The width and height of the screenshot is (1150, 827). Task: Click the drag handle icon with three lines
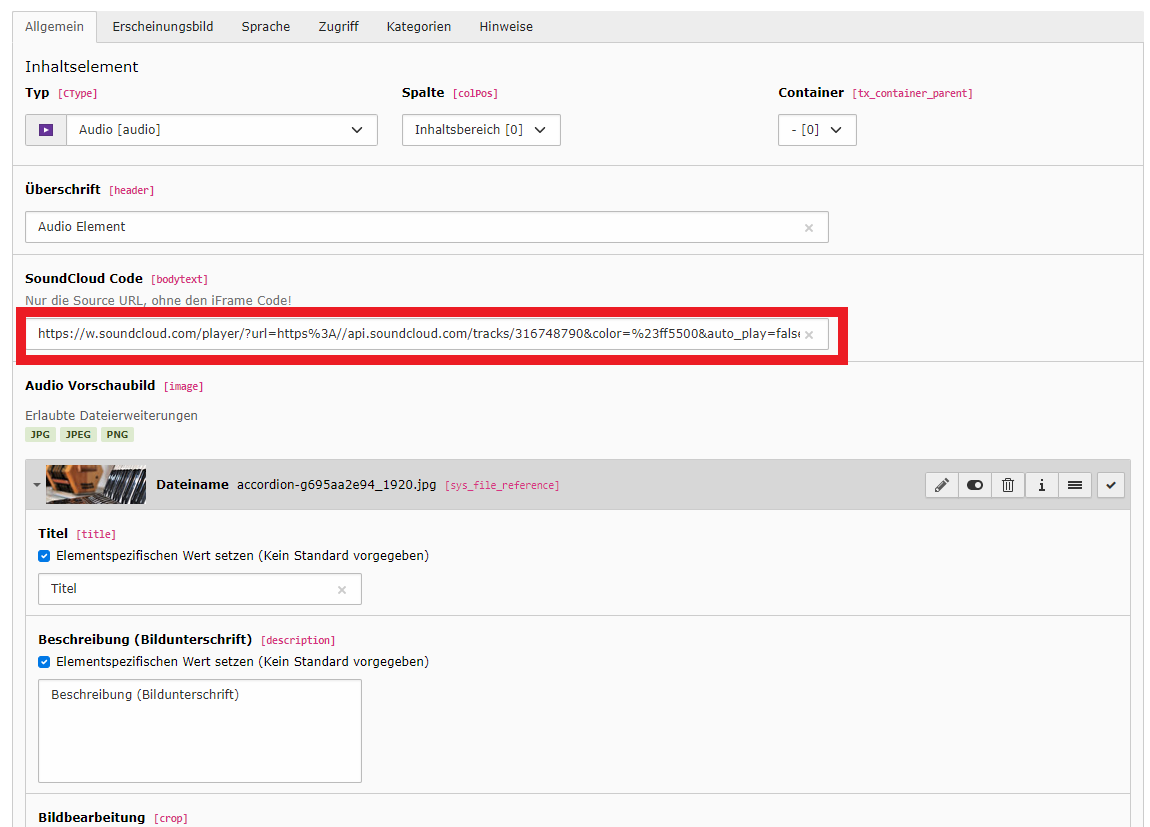coord(1075,485)
